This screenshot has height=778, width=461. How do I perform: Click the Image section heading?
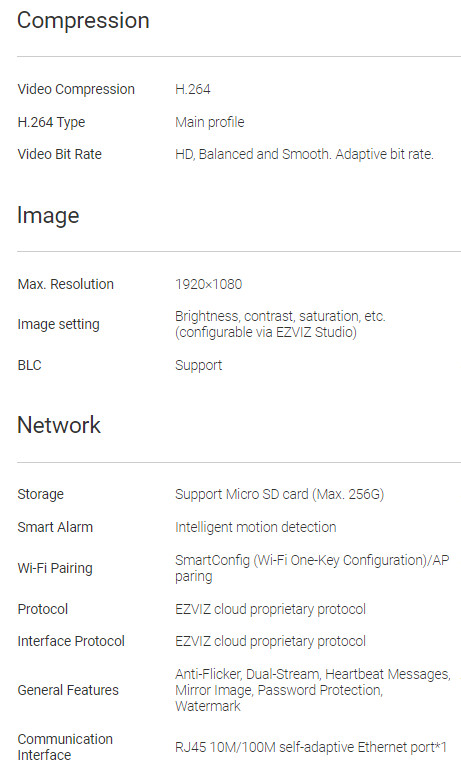point(48,216)
